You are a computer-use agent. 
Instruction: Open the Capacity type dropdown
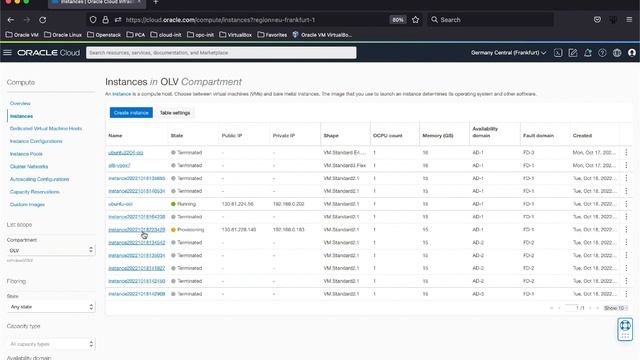(x=51, y=344)
